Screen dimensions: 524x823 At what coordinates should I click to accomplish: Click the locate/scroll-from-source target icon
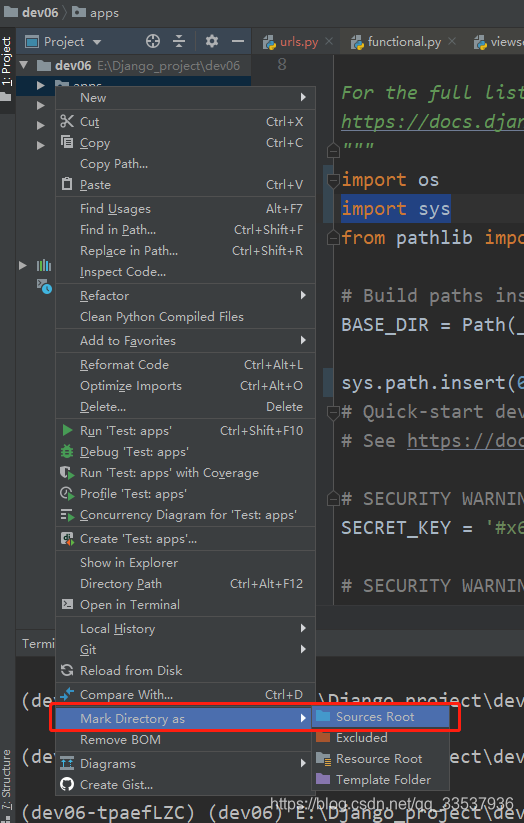point(153,41)
